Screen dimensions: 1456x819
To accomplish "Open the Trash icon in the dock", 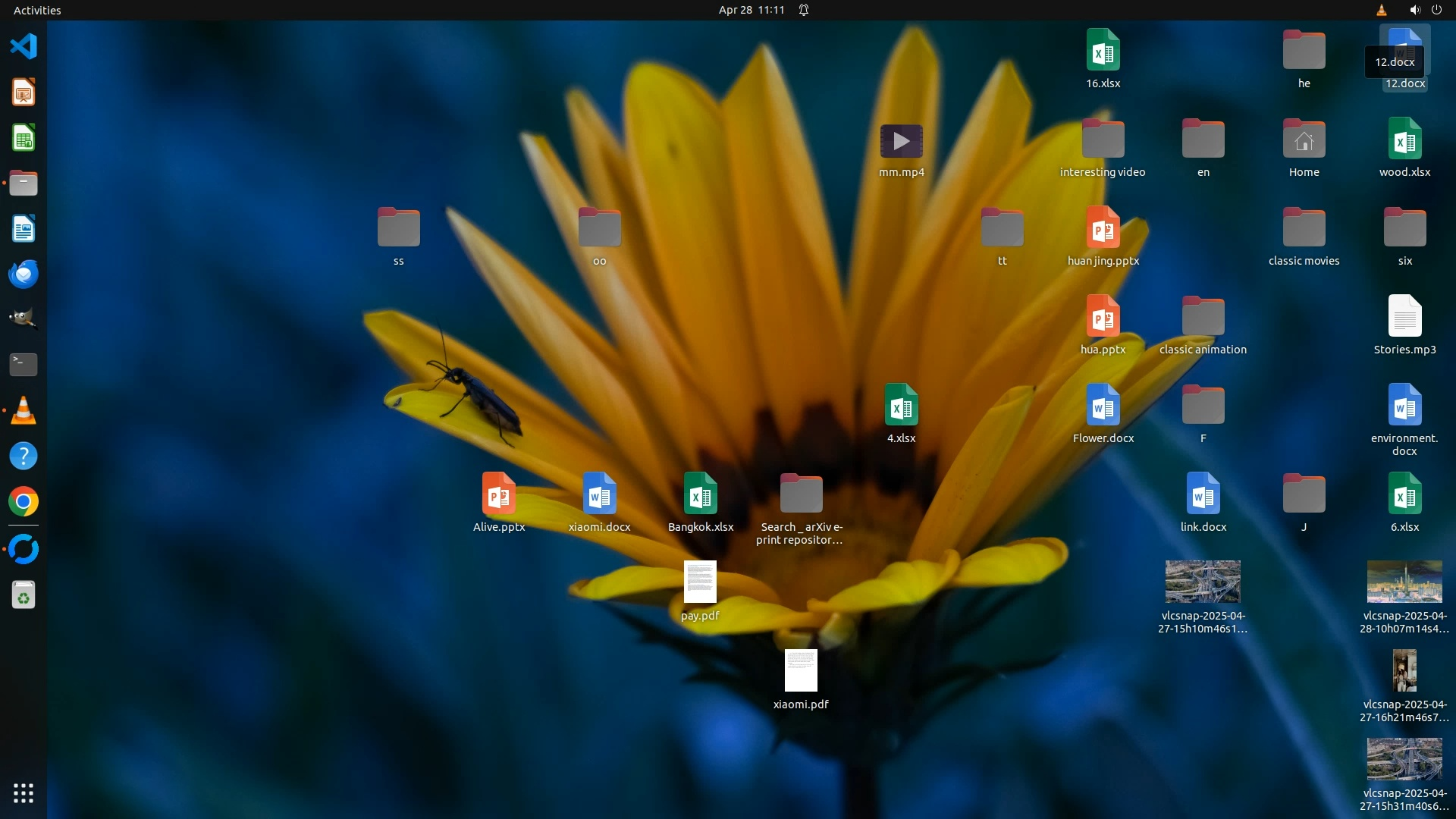I will pos(24,595).
